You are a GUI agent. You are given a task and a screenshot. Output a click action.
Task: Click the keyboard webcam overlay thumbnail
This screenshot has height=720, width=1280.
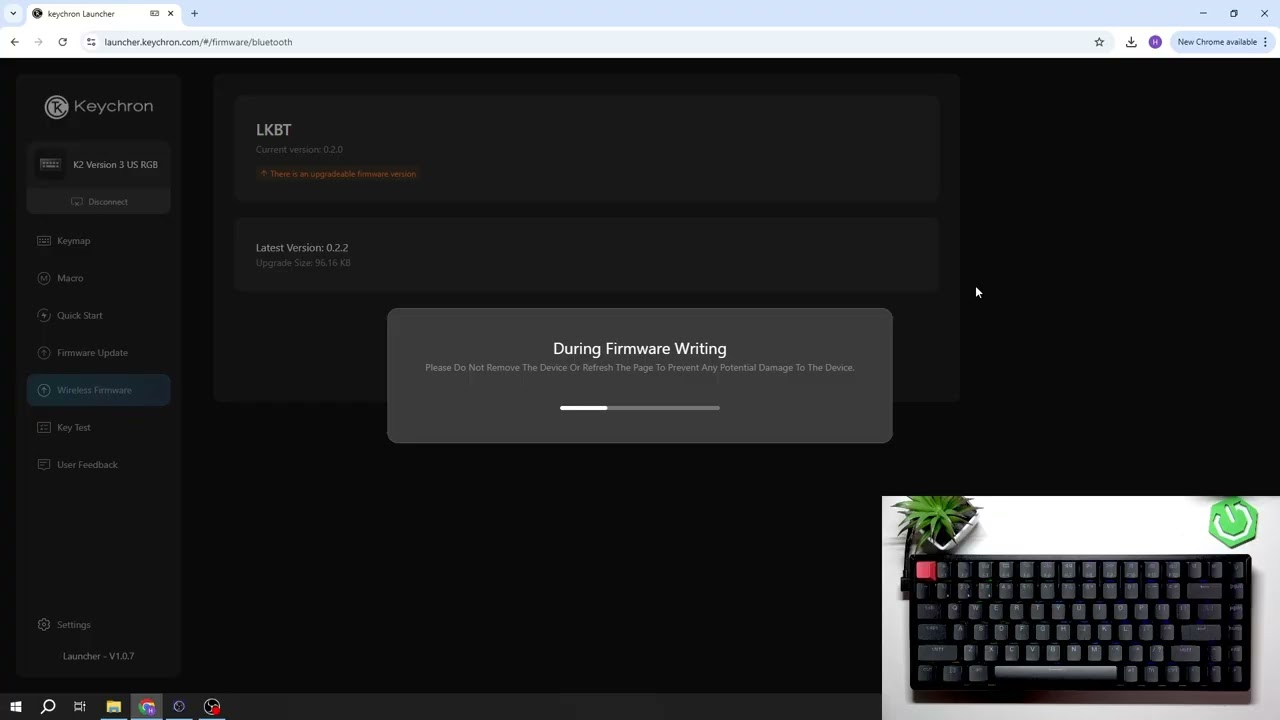(1081, 608)
